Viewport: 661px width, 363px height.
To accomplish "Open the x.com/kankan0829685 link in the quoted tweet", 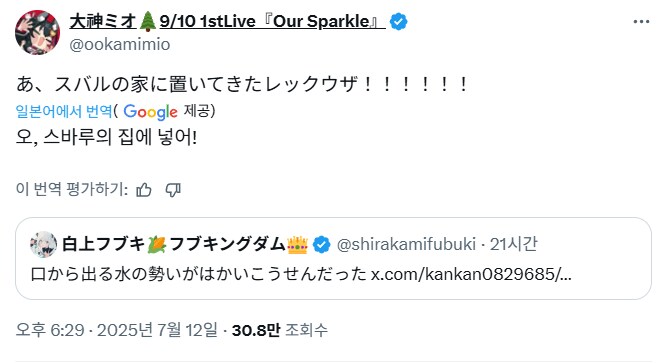I will point(471,274).
